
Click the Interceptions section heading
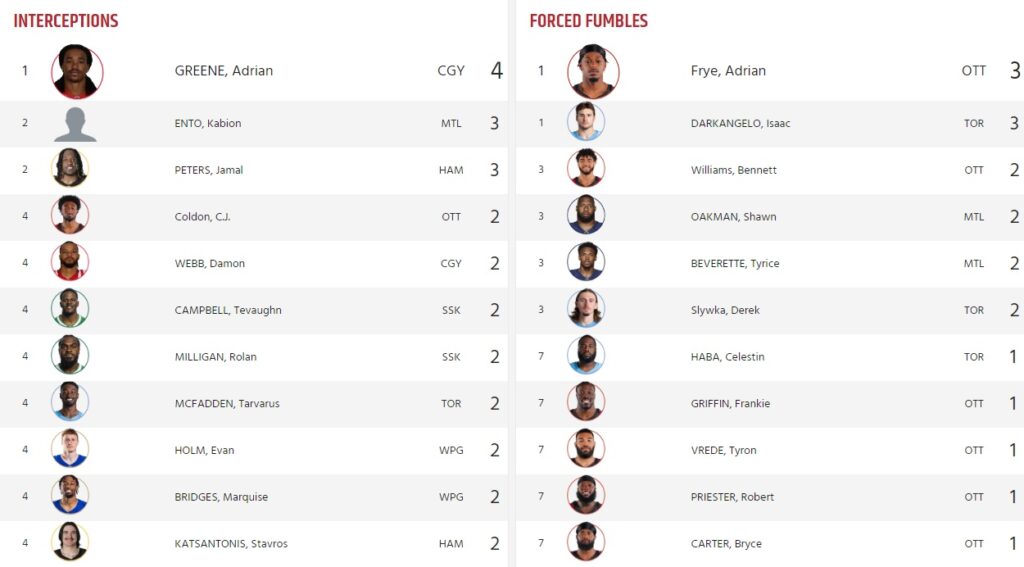click(x=66, y=21)
